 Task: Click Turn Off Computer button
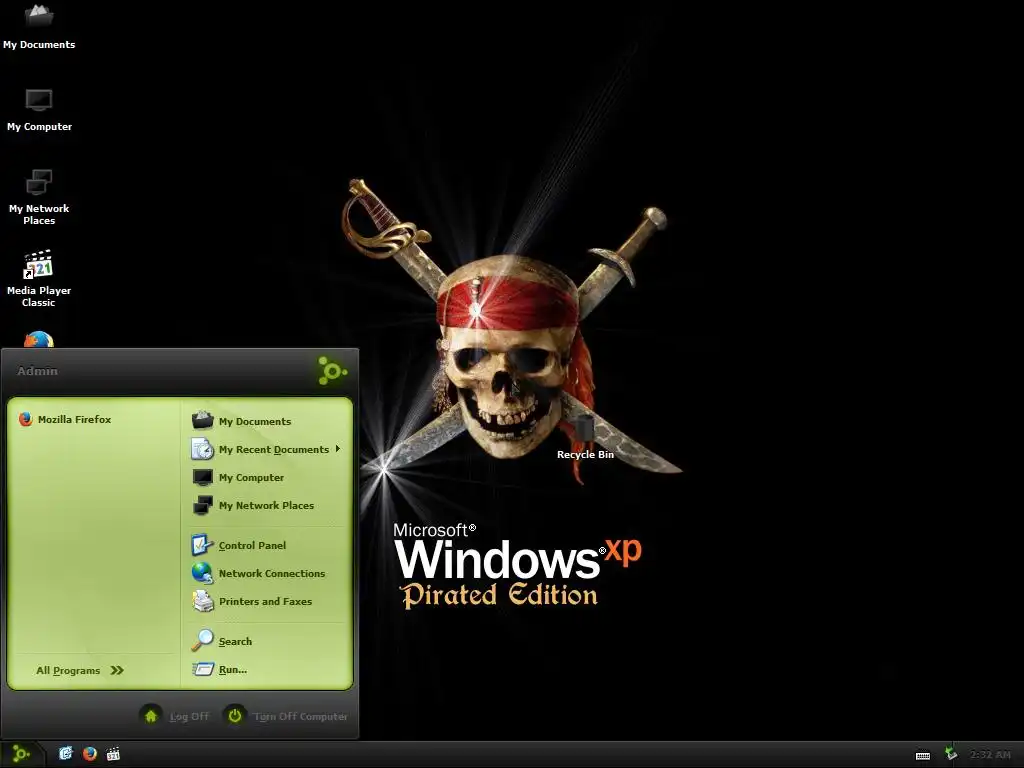point(286,716)
